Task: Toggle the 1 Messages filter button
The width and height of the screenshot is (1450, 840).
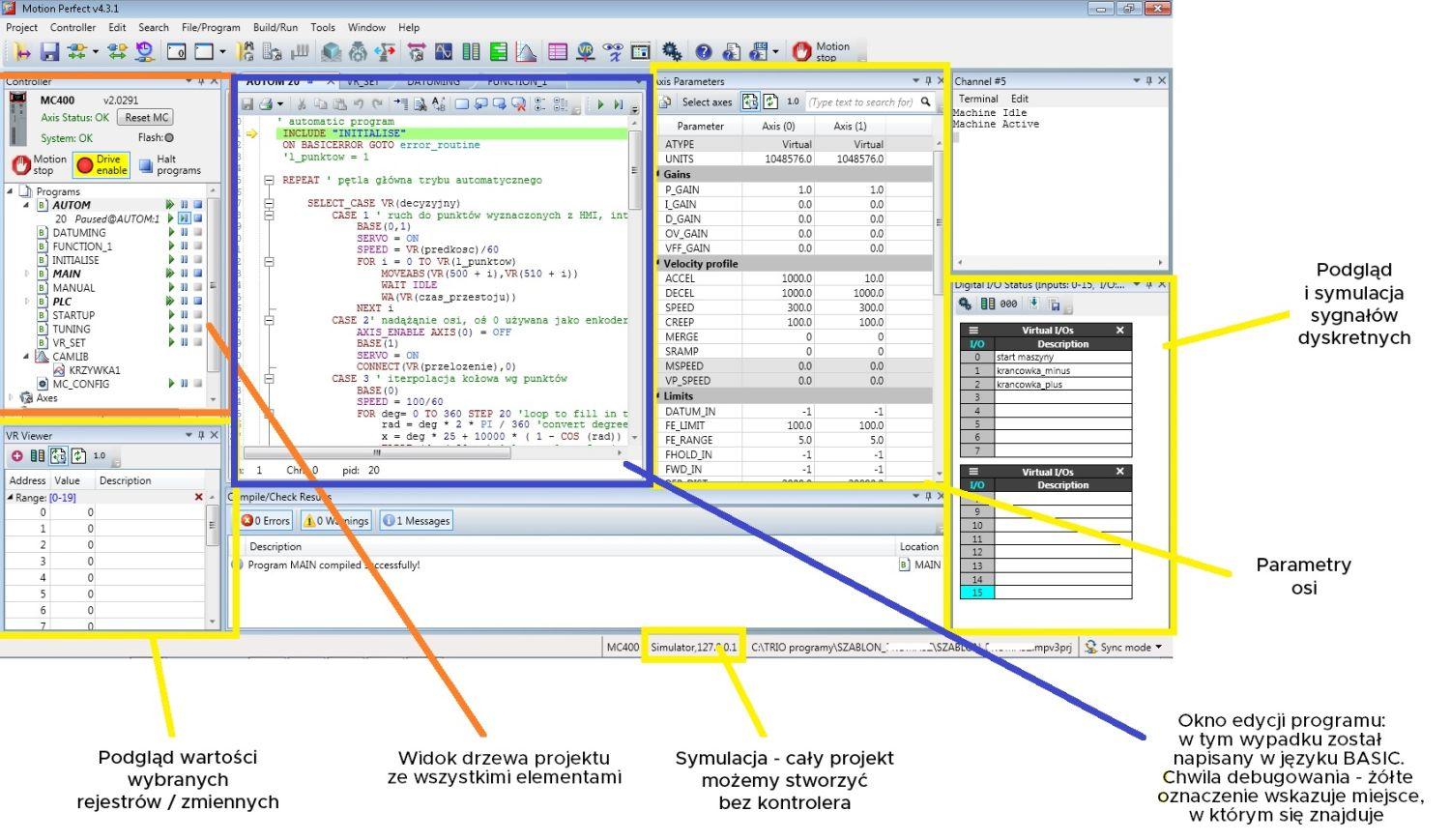Action: (x=417, y=521)
